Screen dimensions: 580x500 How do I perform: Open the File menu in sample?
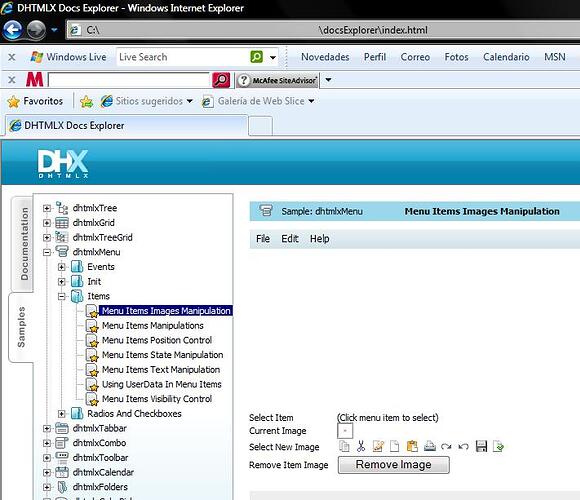click(x=263, y=239)
